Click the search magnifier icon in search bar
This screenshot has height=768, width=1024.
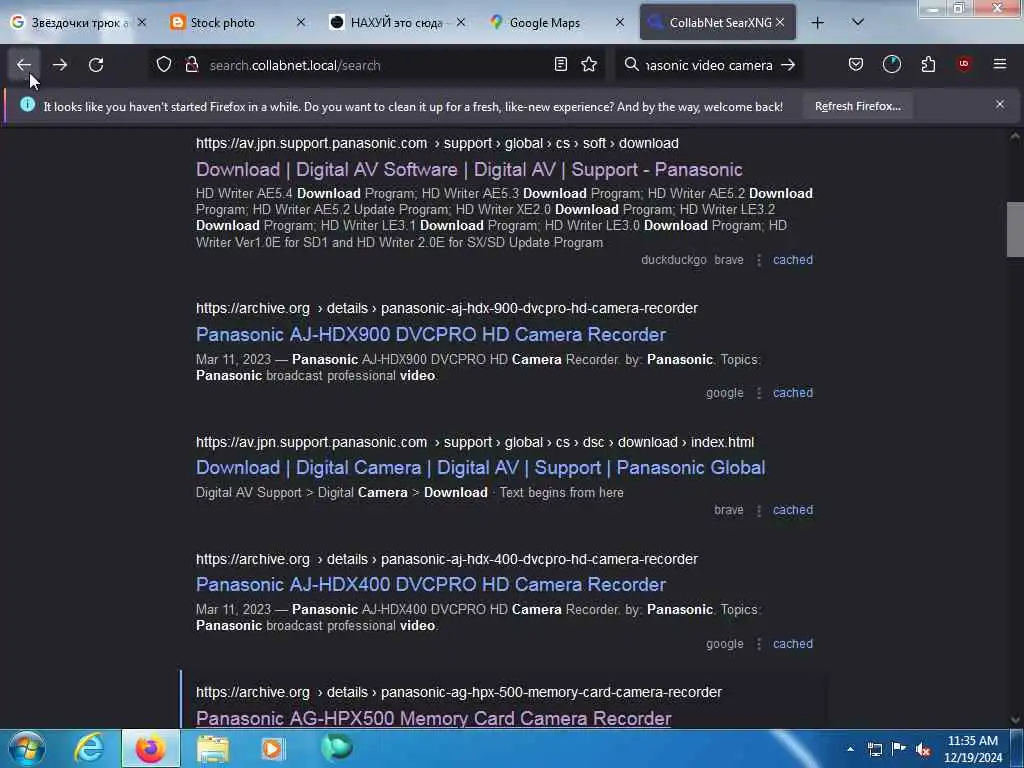(x=632, y=65)
